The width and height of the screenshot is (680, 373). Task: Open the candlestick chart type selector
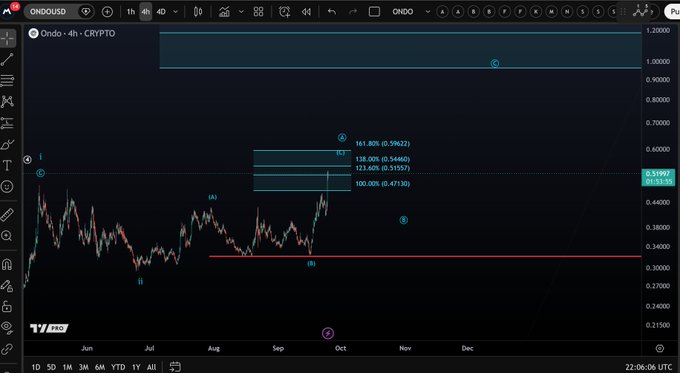198,12
